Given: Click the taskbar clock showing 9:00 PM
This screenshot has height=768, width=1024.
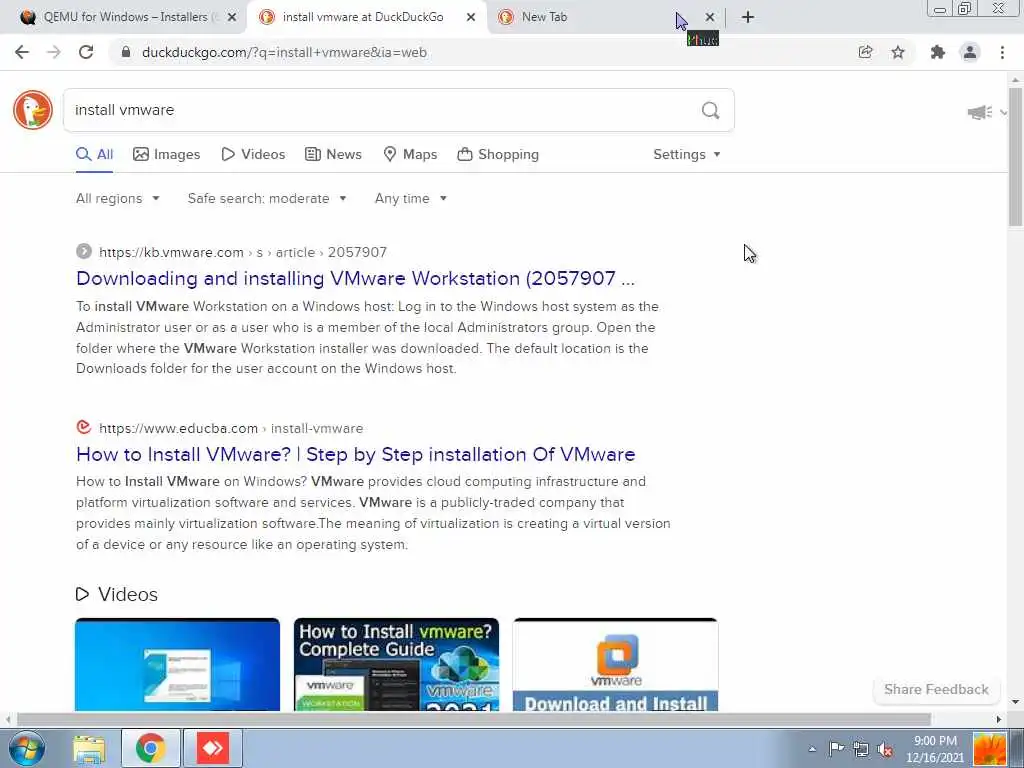Looking at the screenshot, I should (x=935, y=749).
